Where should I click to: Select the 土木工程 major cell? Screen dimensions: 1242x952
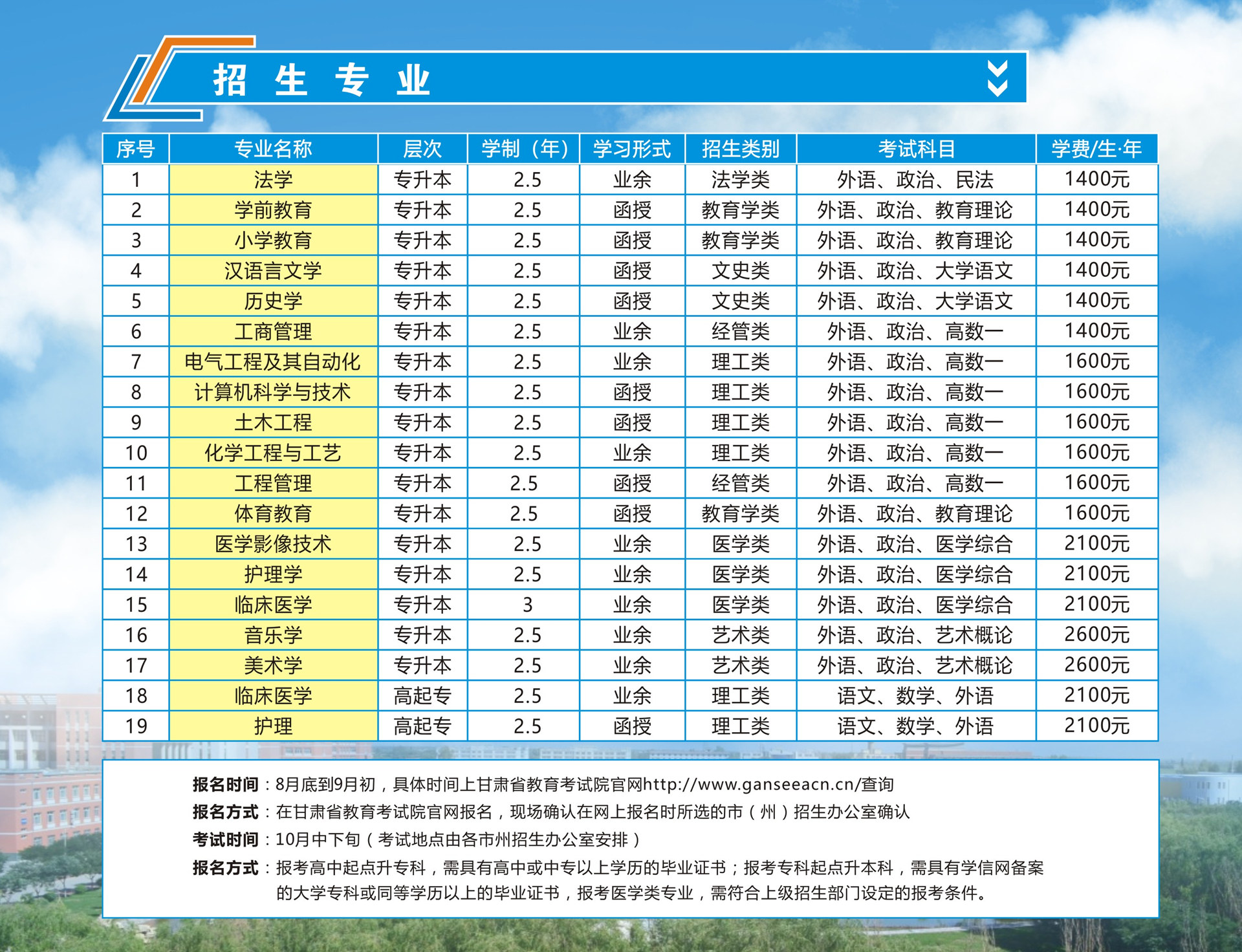click(273, 423)
